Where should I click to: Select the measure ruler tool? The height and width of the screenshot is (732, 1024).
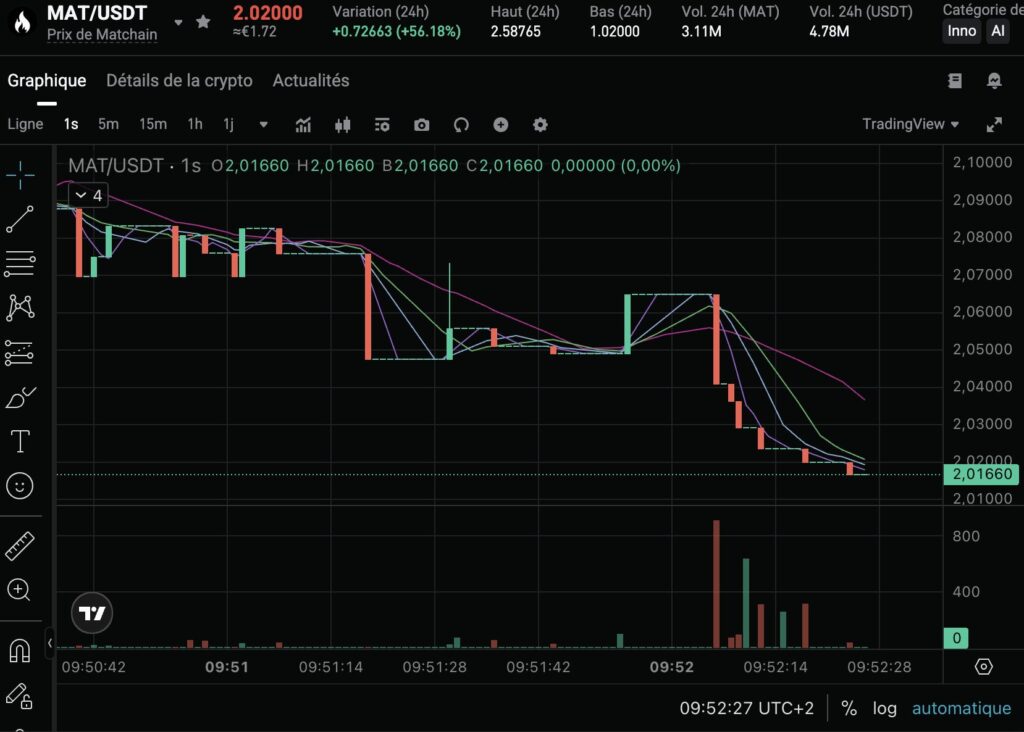click(21, 545)
